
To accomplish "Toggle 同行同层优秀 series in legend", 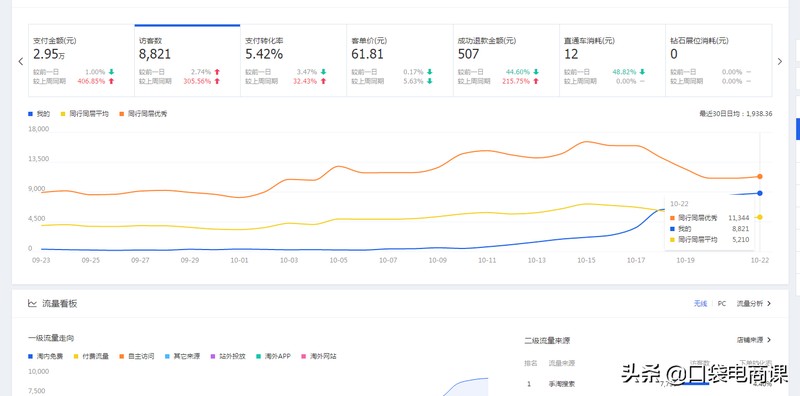I will coord(143,114).
